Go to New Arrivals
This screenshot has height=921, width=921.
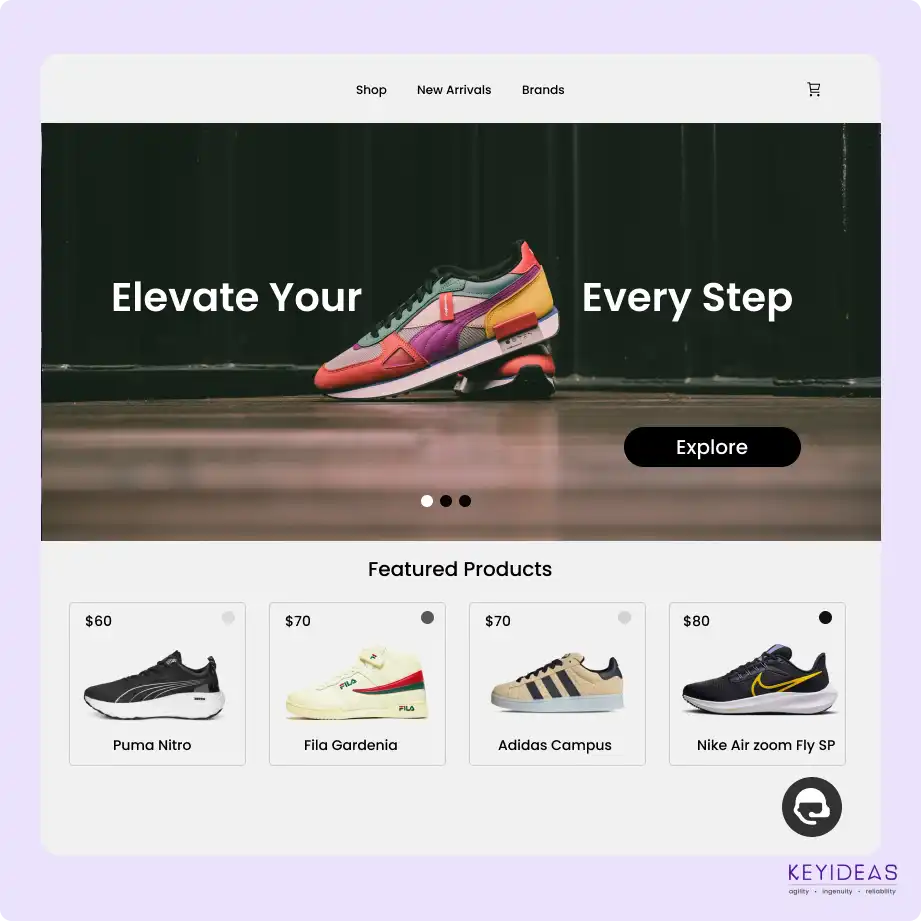(454, 90)
